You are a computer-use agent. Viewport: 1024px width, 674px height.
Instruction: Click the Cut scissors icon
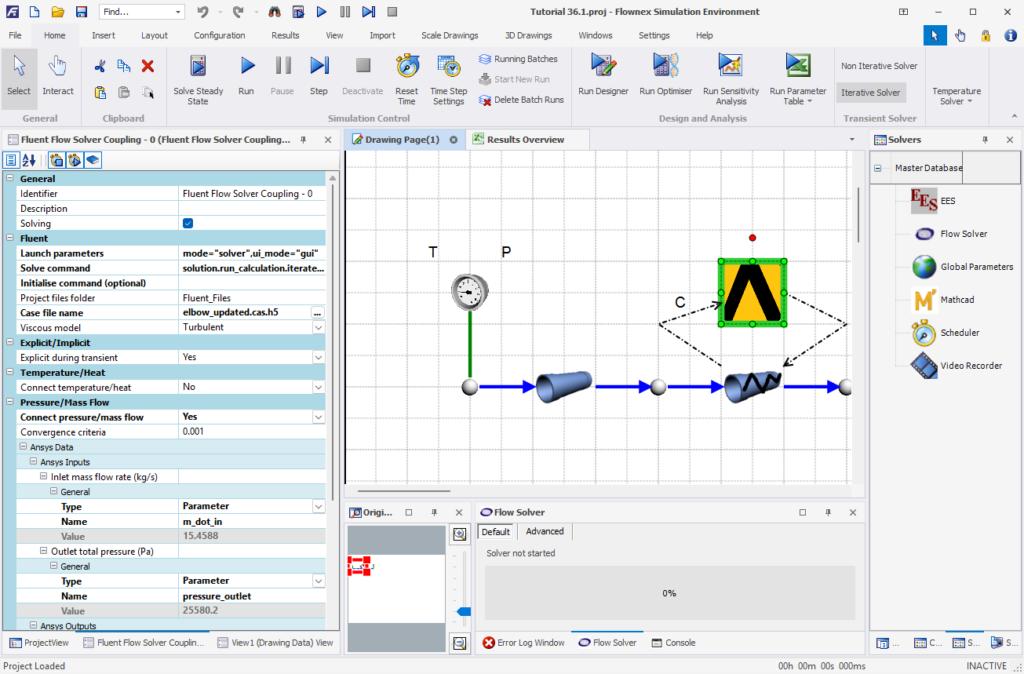pos(100,66)
